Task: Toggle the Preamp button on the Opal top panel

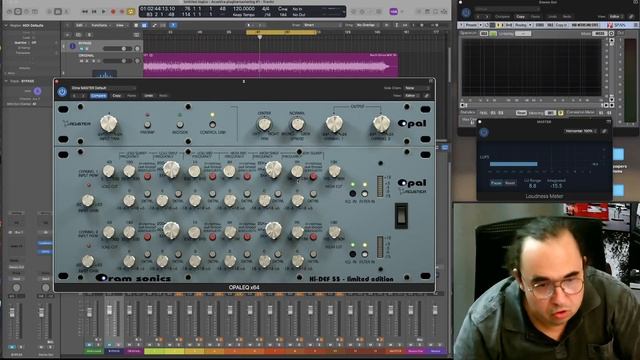Action: (147, 124)
